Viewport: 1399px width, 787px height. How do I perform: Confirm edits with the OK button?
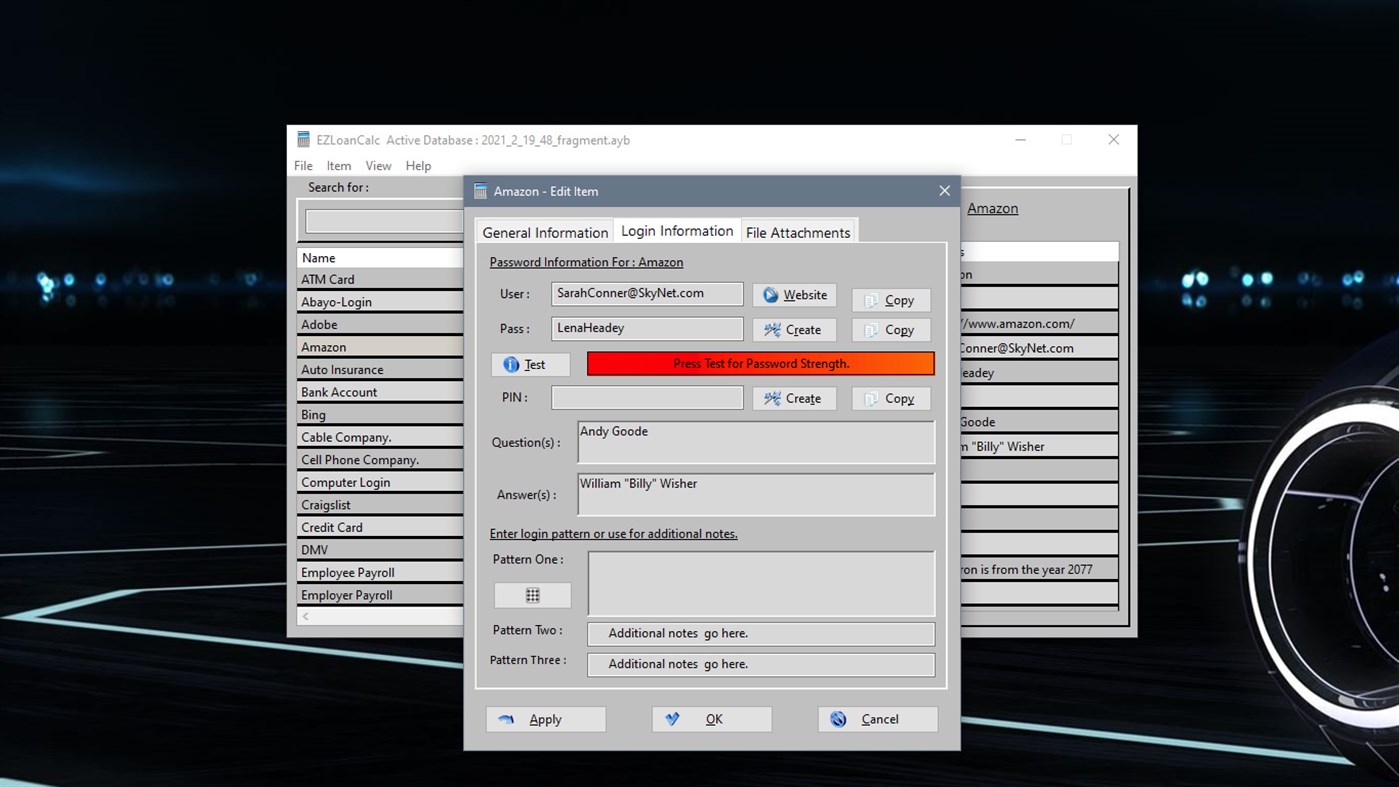click(711, 718)
